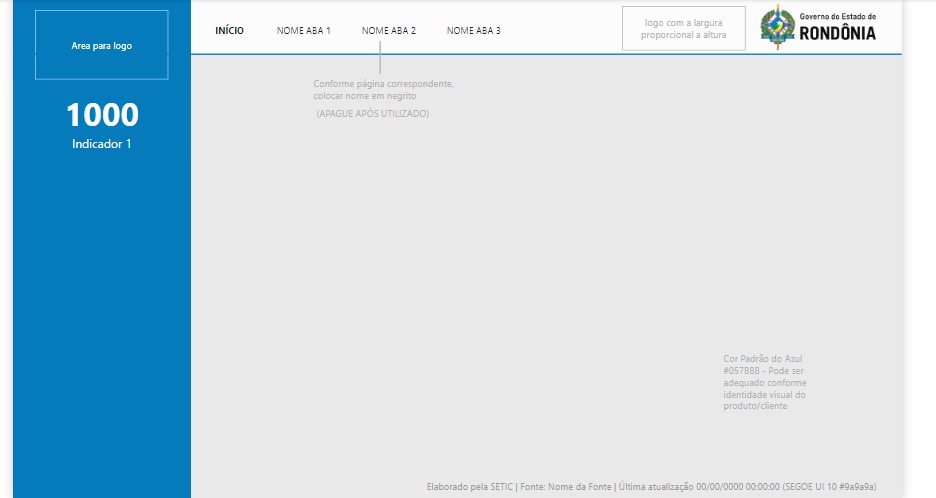Image resolution: width=936 pixels, height=498 pixels.
Task: Go to the NOME ABA 2 page
Action: 389,30
